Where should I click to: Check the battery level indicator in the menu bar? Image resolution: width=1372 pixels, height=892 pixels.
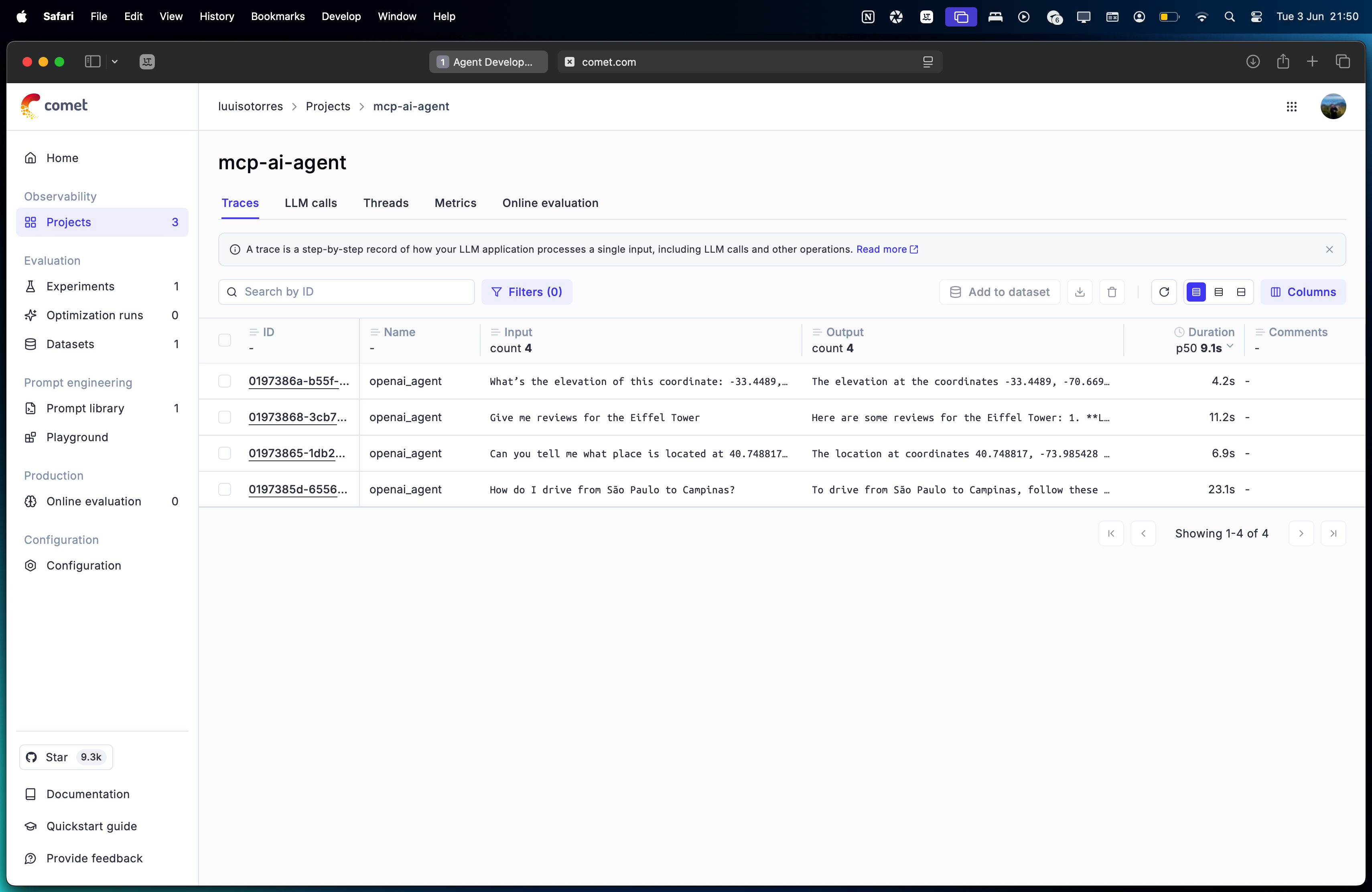coord(1169,17)
